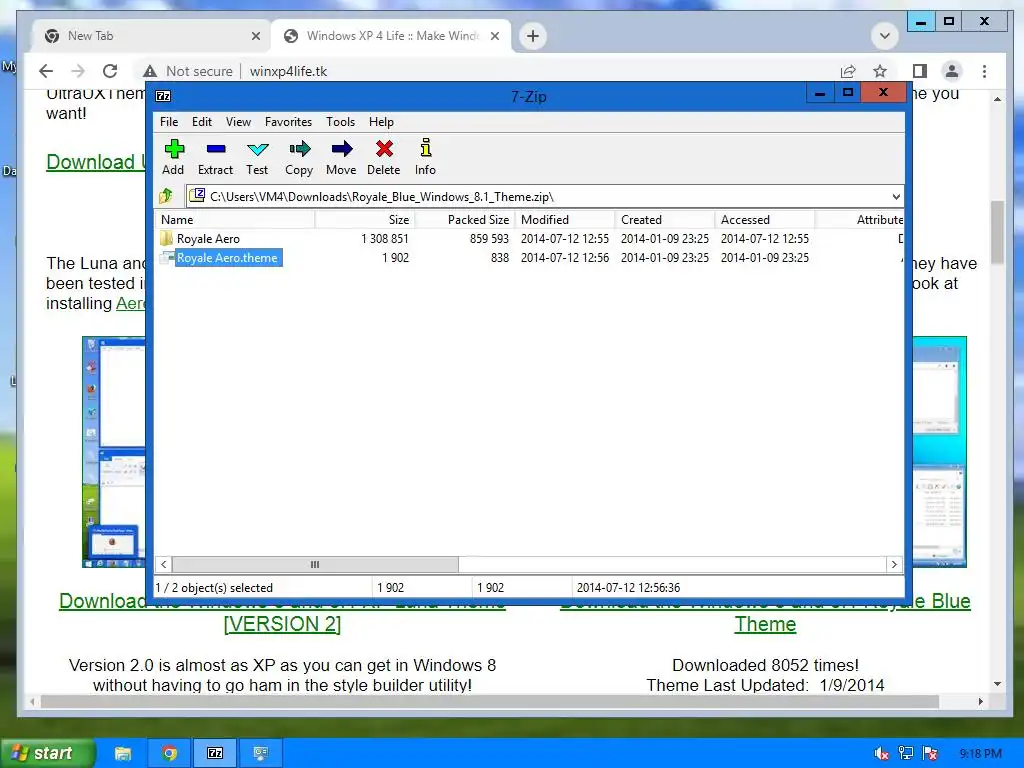The height and width of the screenshot is (768, 1024).
Task: Open the File menu in 7-Zip
Action: click(169, 121)
